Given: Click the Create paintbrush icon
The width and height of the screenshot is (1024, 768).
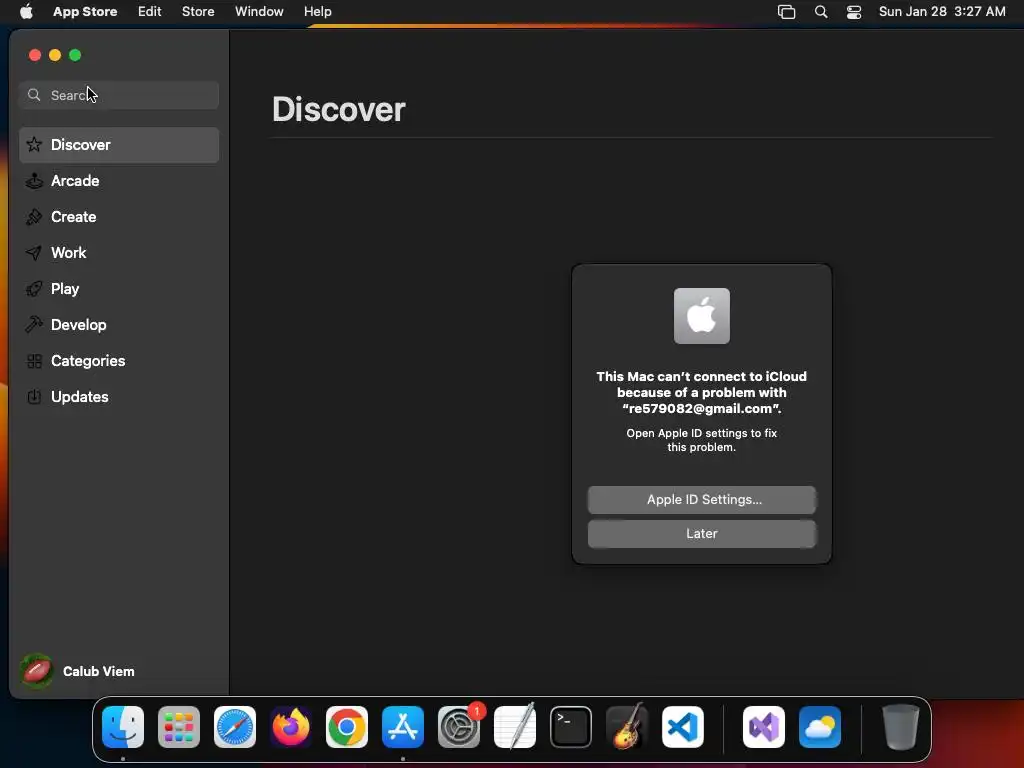Looking at the screenshot, I should coord(34,217).
